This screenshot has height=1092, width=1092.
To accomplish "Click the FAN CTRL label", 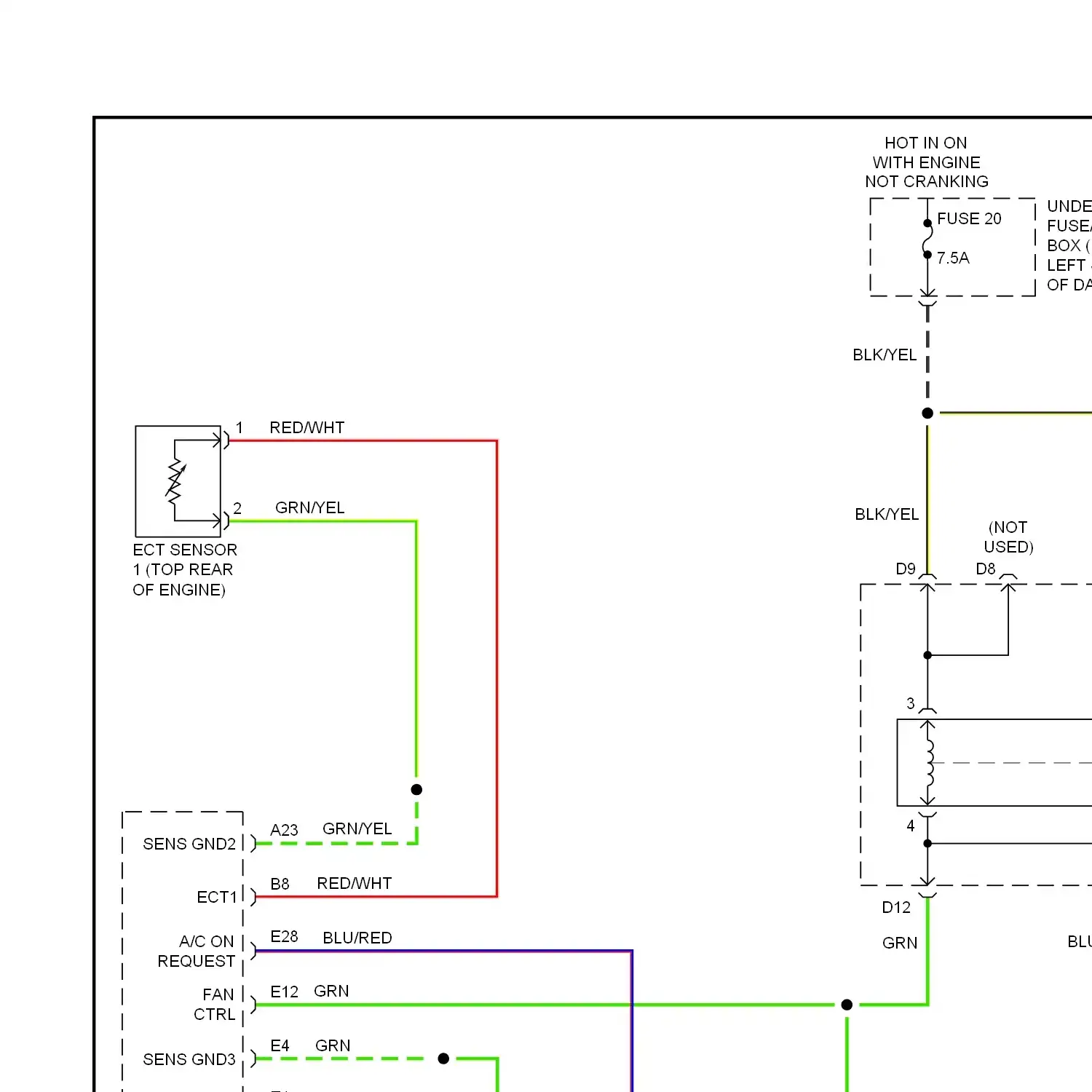I will [x=215, y=1005].
